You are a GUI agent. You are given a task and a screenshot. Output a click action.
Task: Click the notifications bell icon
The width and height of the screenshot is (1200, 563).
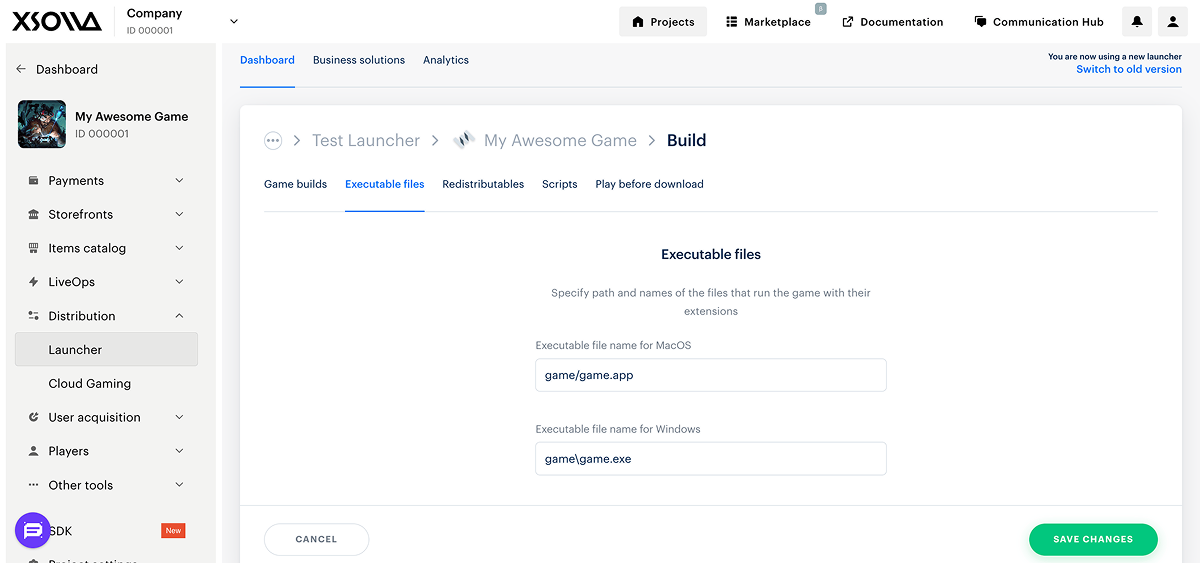1137,22
